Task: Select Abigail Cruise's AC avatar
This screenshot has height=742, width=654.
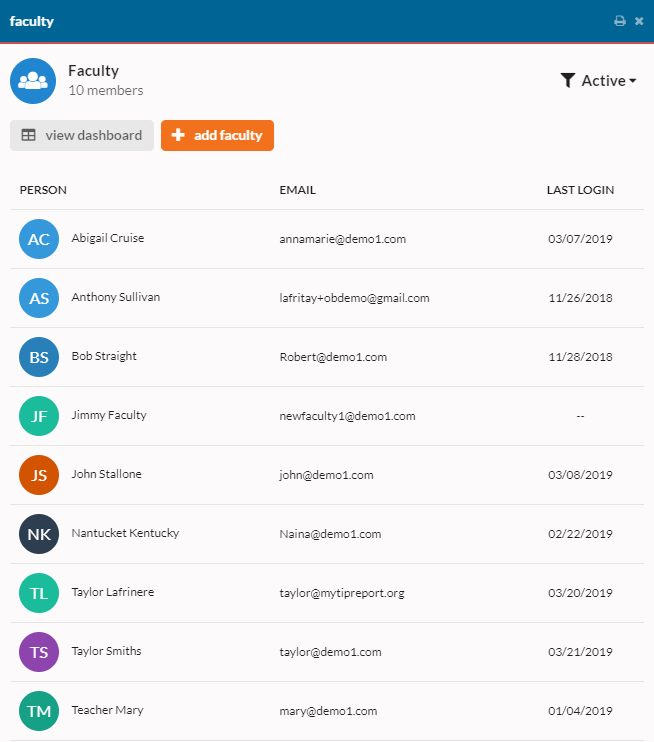Action: [x=39, y=239]
